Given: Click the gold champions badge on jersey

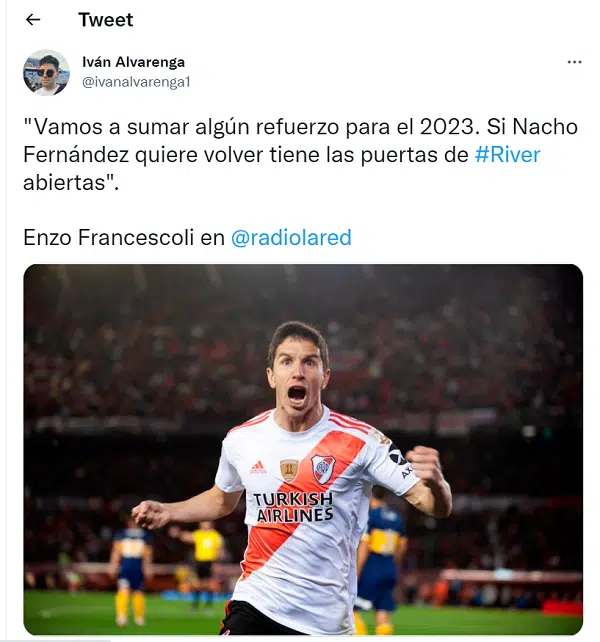Looking at the screenshot, I should (289, 470).
